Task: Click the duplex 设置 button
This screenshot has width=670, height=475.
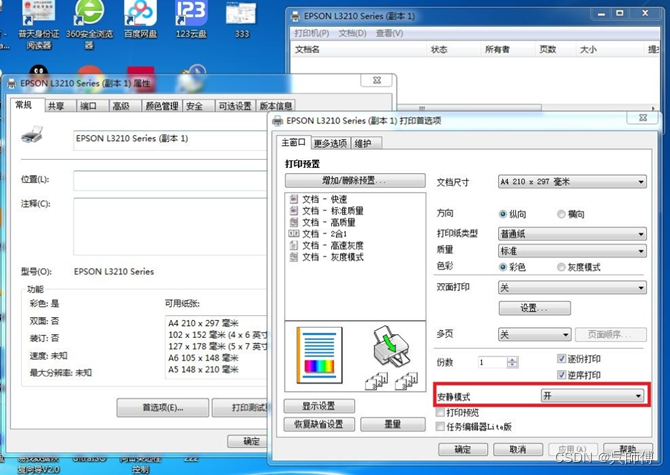Action: 534,308
